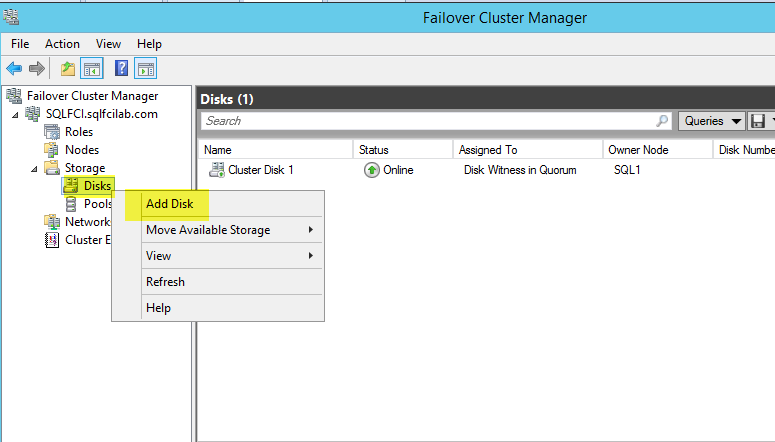Click the blue Back arrow icon
Viewport: 775px width, 442px height.
(x=14, y=68)
